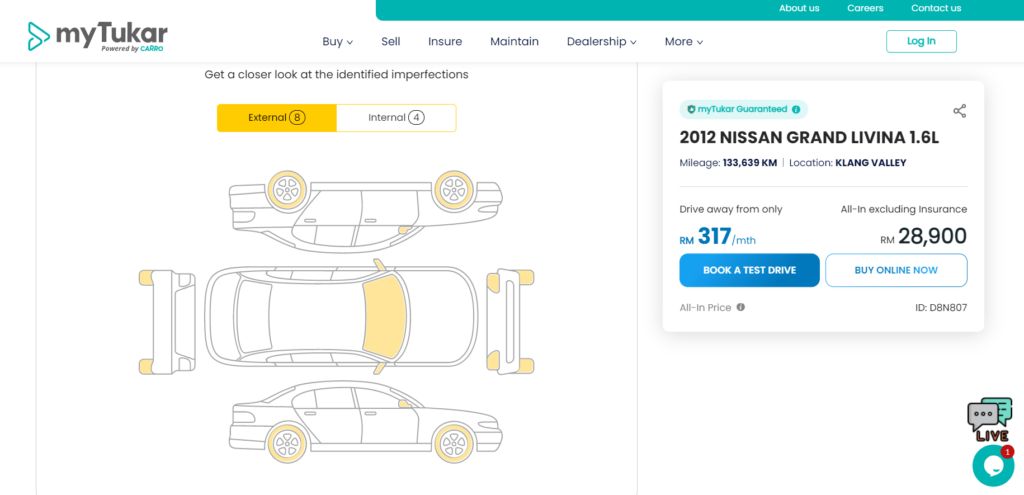Expand the Dealership dropdown menu
Image resolution: width=1024 pixels, height=495 pixels.
coord(601,41)
